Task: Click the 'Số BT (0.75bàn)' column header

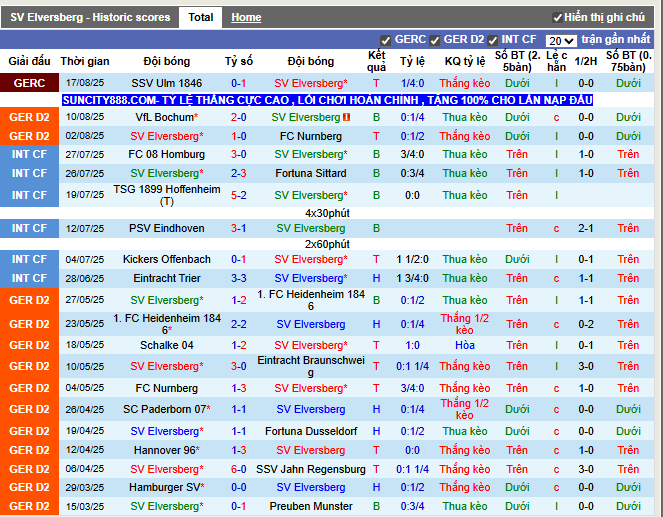Action: pos(628,61)
